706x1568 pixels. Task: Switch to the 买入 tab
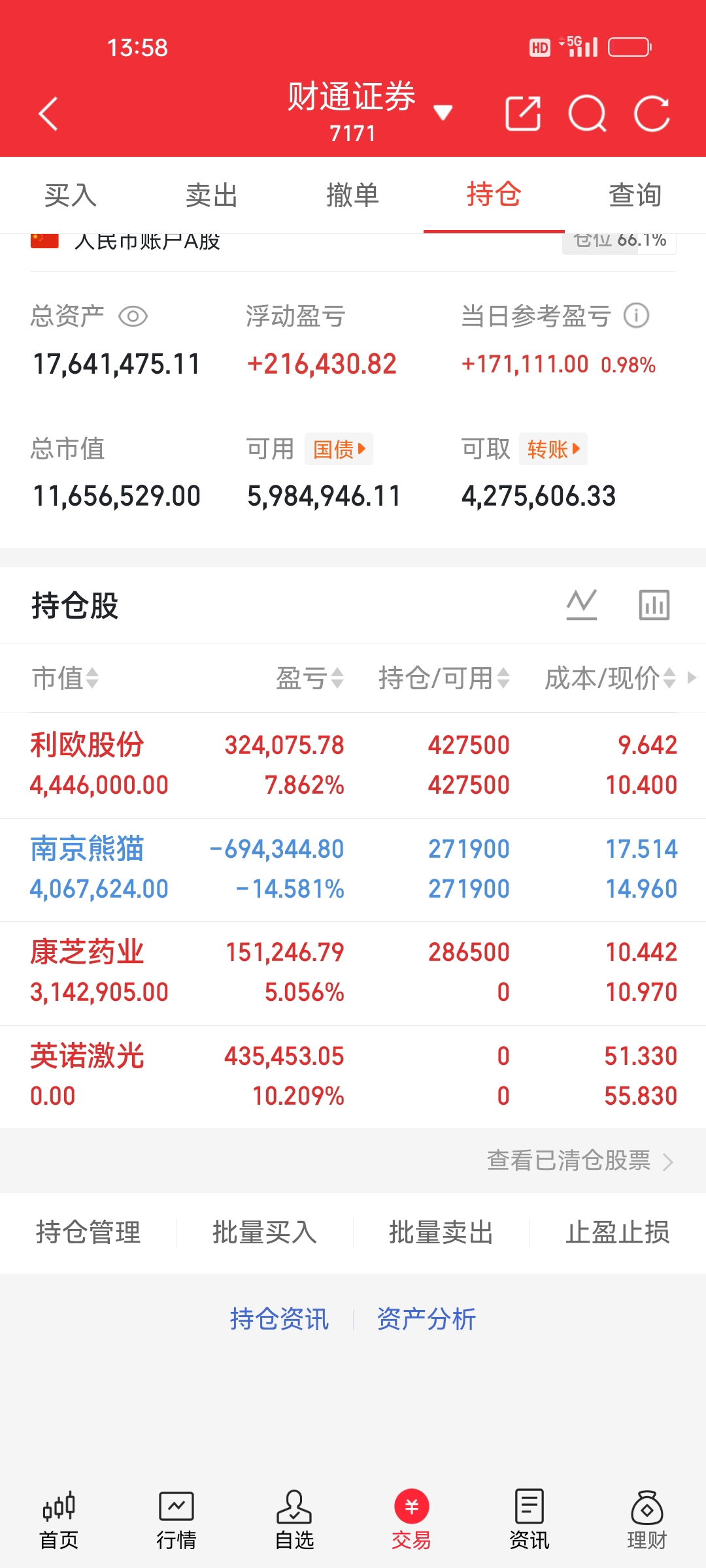pyautogui.click(x=71, y=195)
